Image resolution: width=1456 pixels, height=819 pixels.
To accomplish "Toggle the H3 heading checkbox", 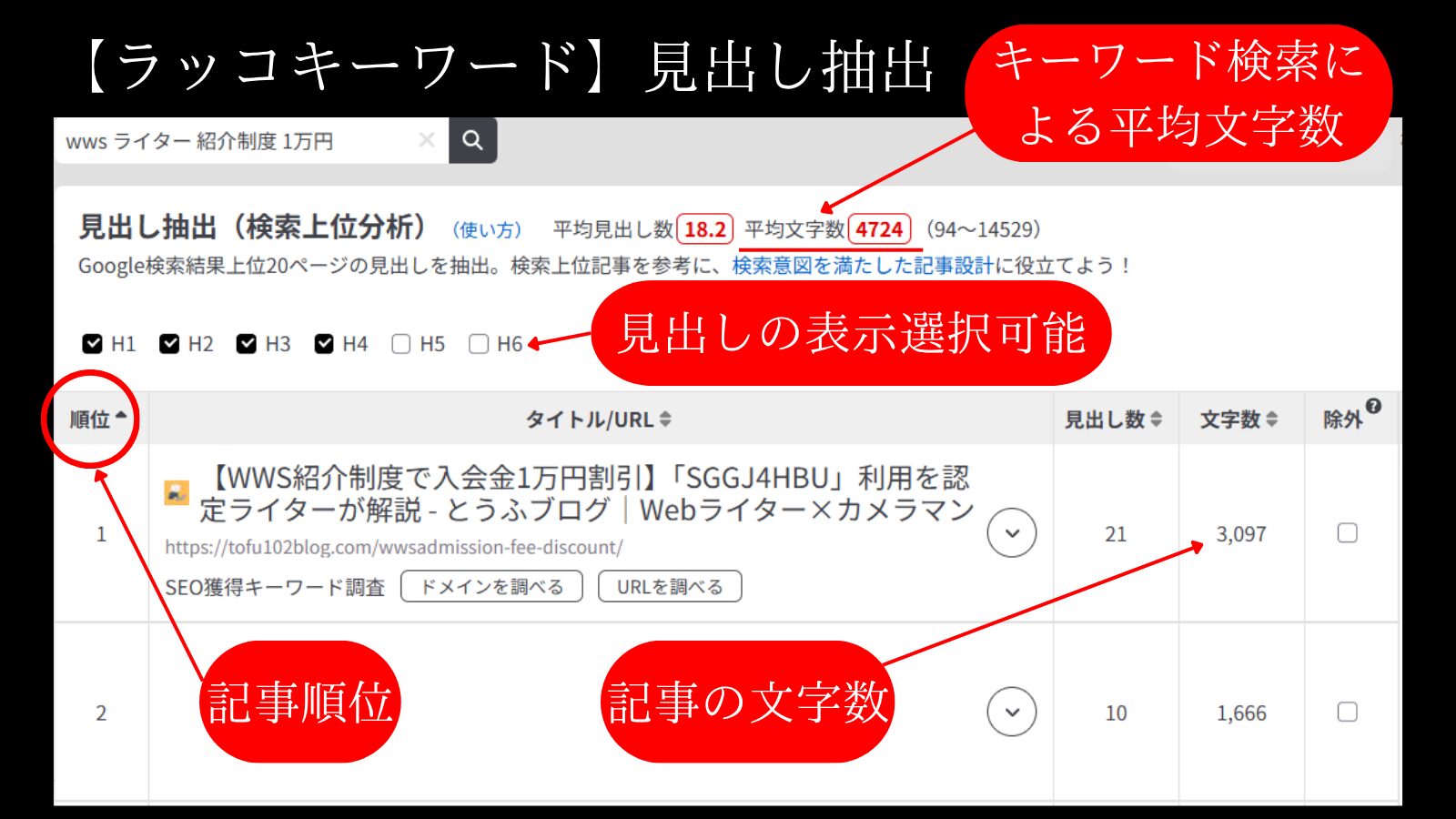I will coord(247,344).
